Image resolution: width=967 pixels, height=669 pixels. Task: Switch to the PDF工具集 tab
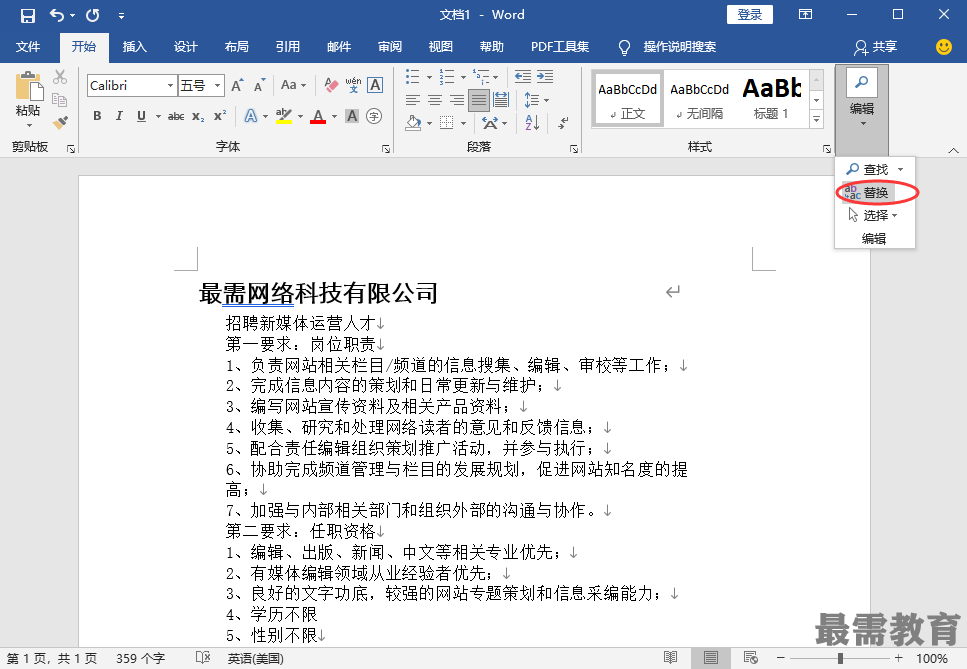pyautogui.click(x=560, y=47)
